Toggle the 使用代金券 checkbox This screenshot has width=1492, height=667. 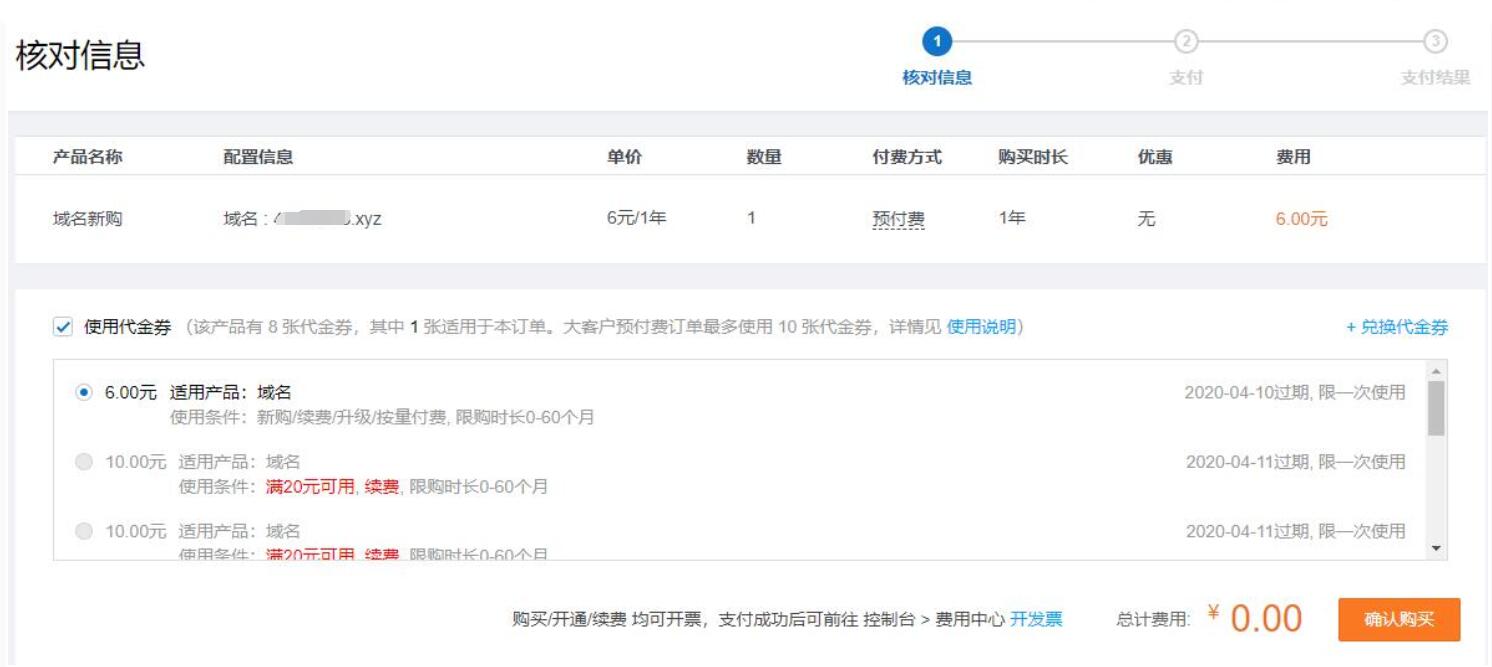(x=62, y=327)
